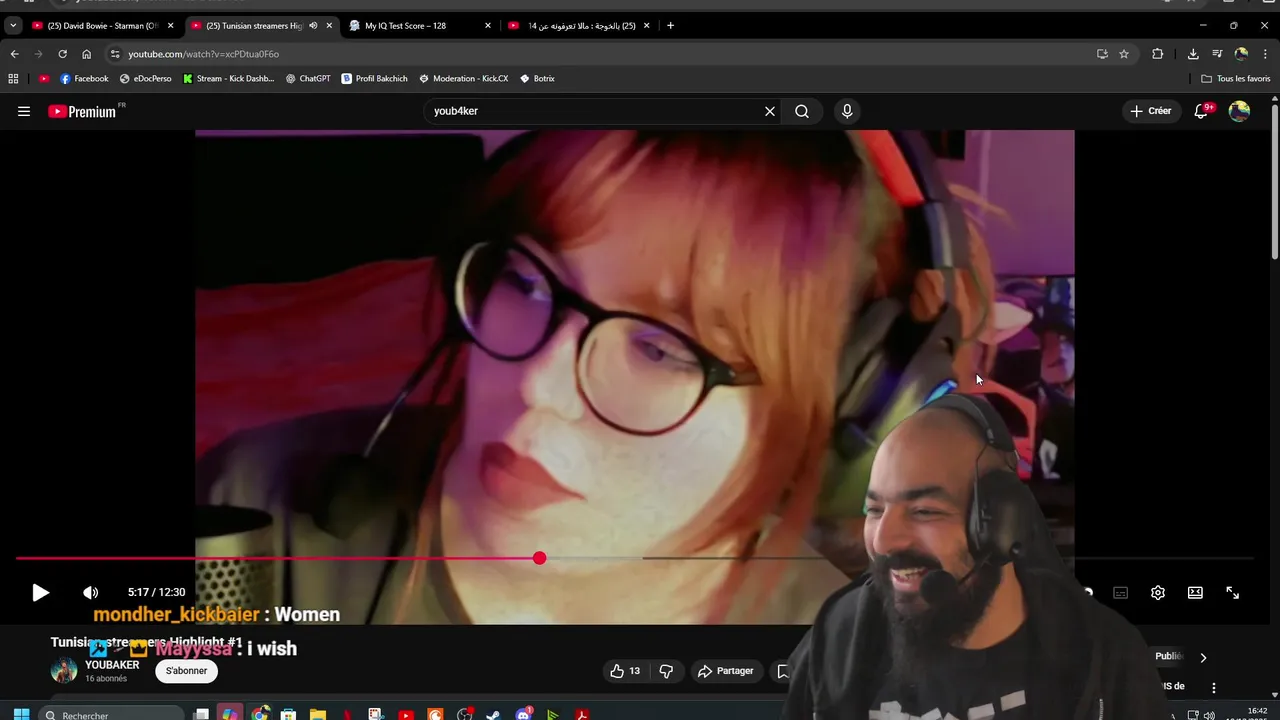Switch to David Bowie Starman tab
The height and width of the screenshot is (720, 1280).
pos(102,26)
